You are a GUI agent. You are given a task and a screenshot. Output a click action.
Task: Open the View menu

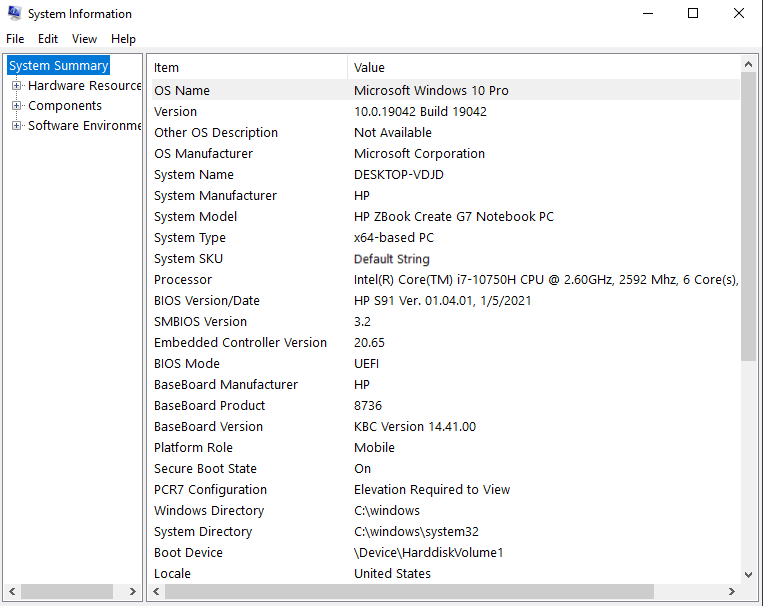(84, 39)
